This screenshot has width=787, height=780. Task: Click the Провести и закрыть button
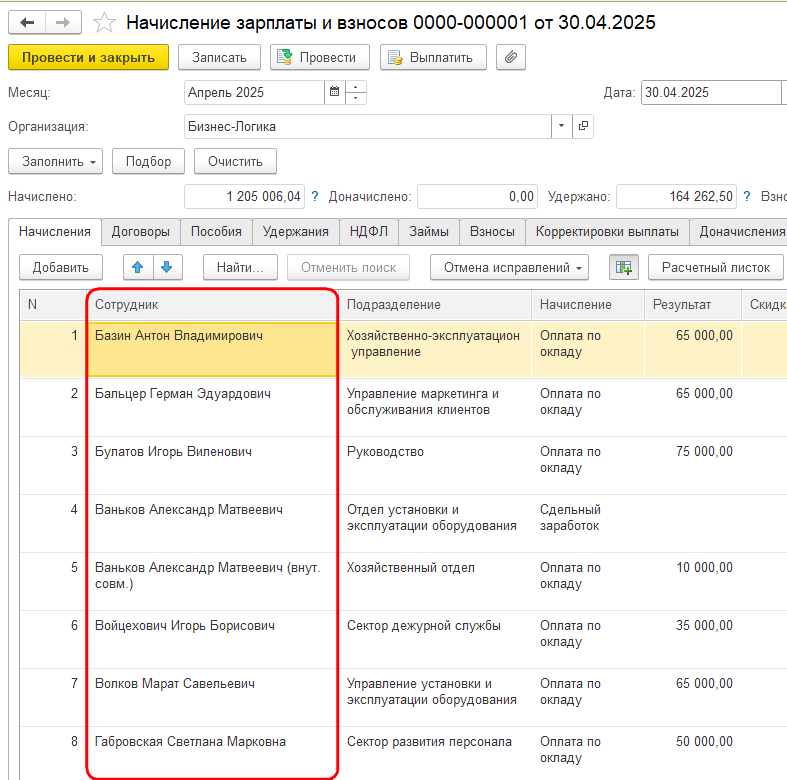pos(88,57)
